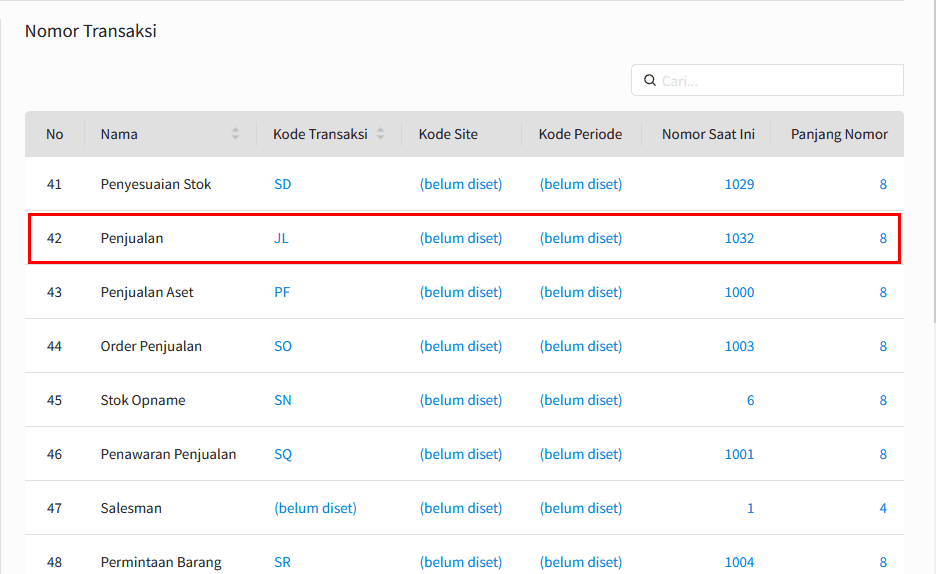The image size is (936, 574).
Task: Click the Penjualan current number 1032
Action: [739, 238]
